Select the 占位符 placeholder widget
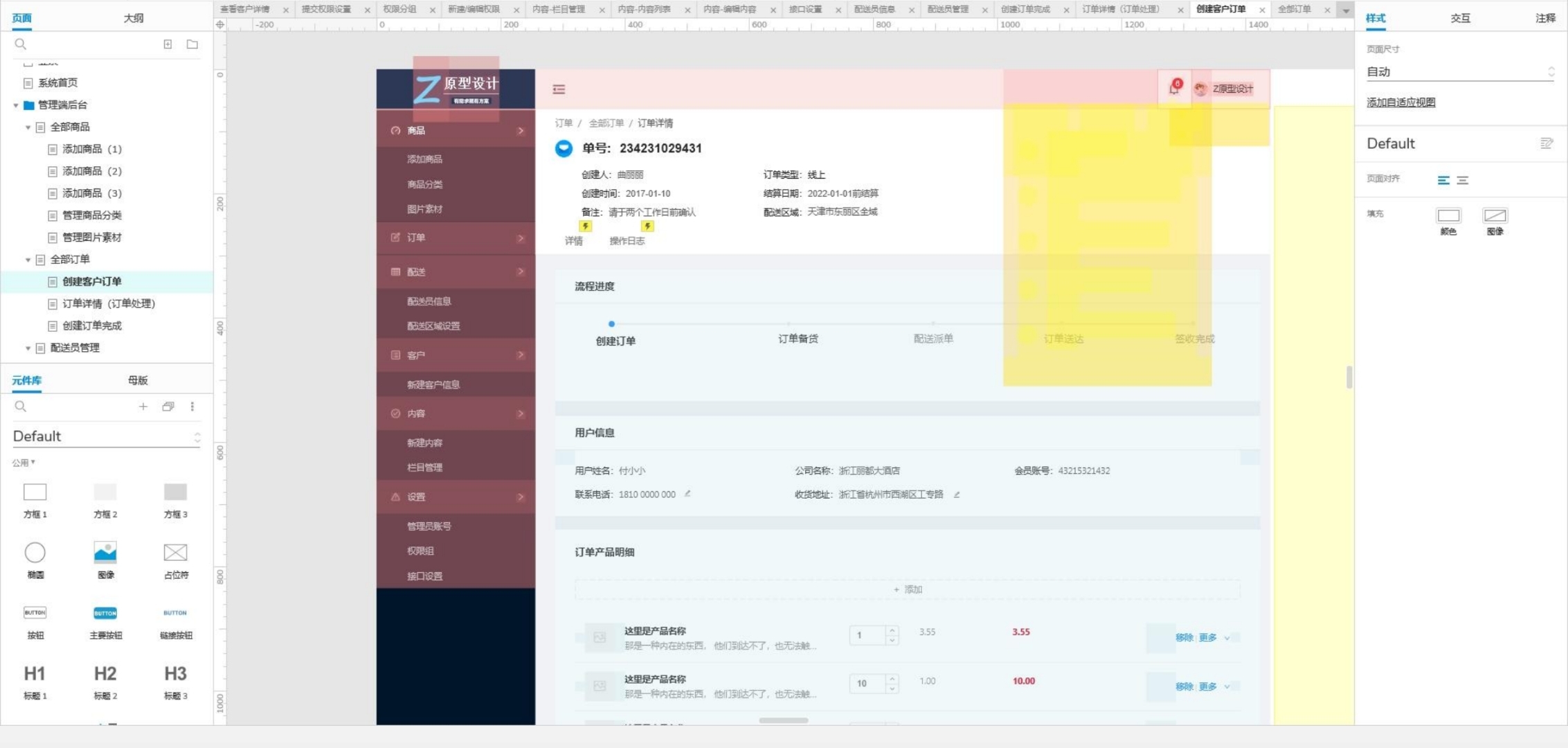The image size is (1568, 748). click(x=175, y=560)
